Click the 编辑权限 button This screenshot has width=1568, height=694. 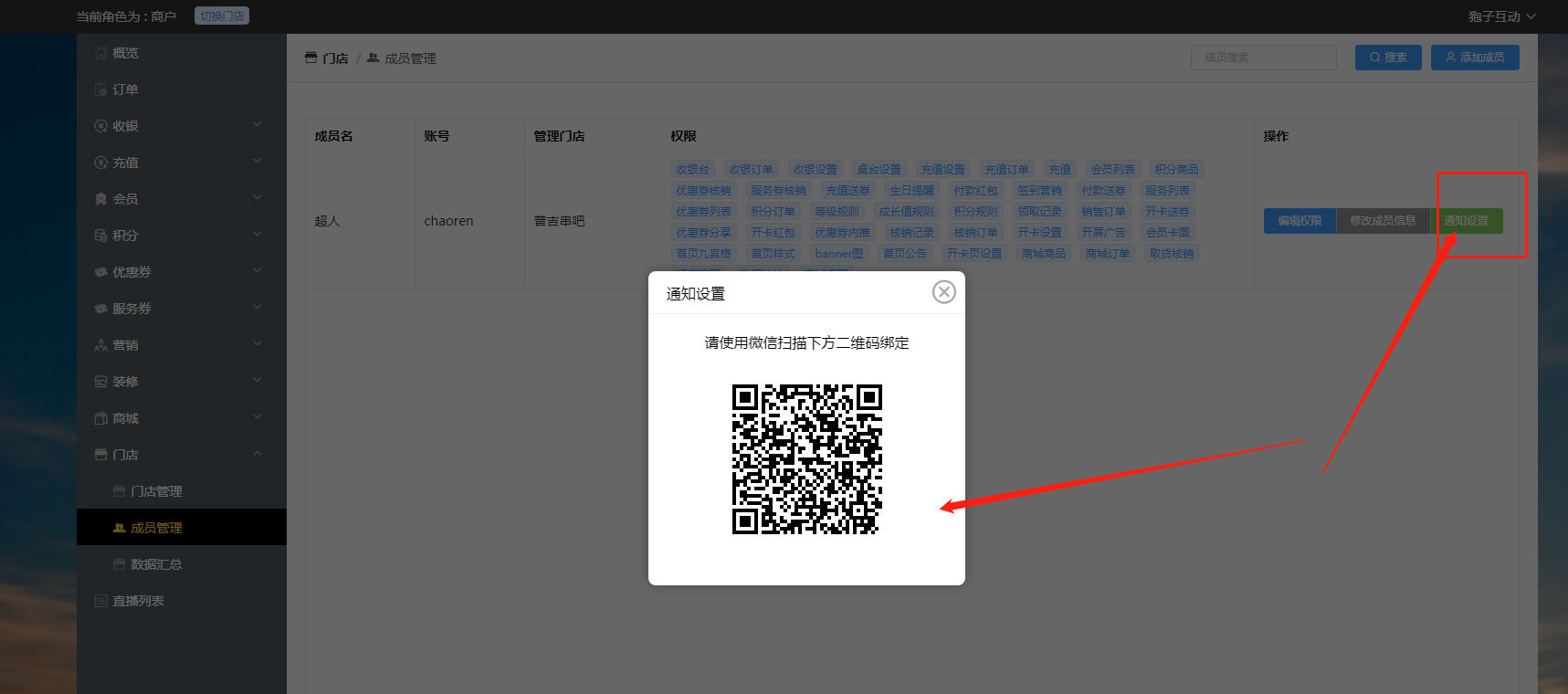click(x=1300, y=221)
